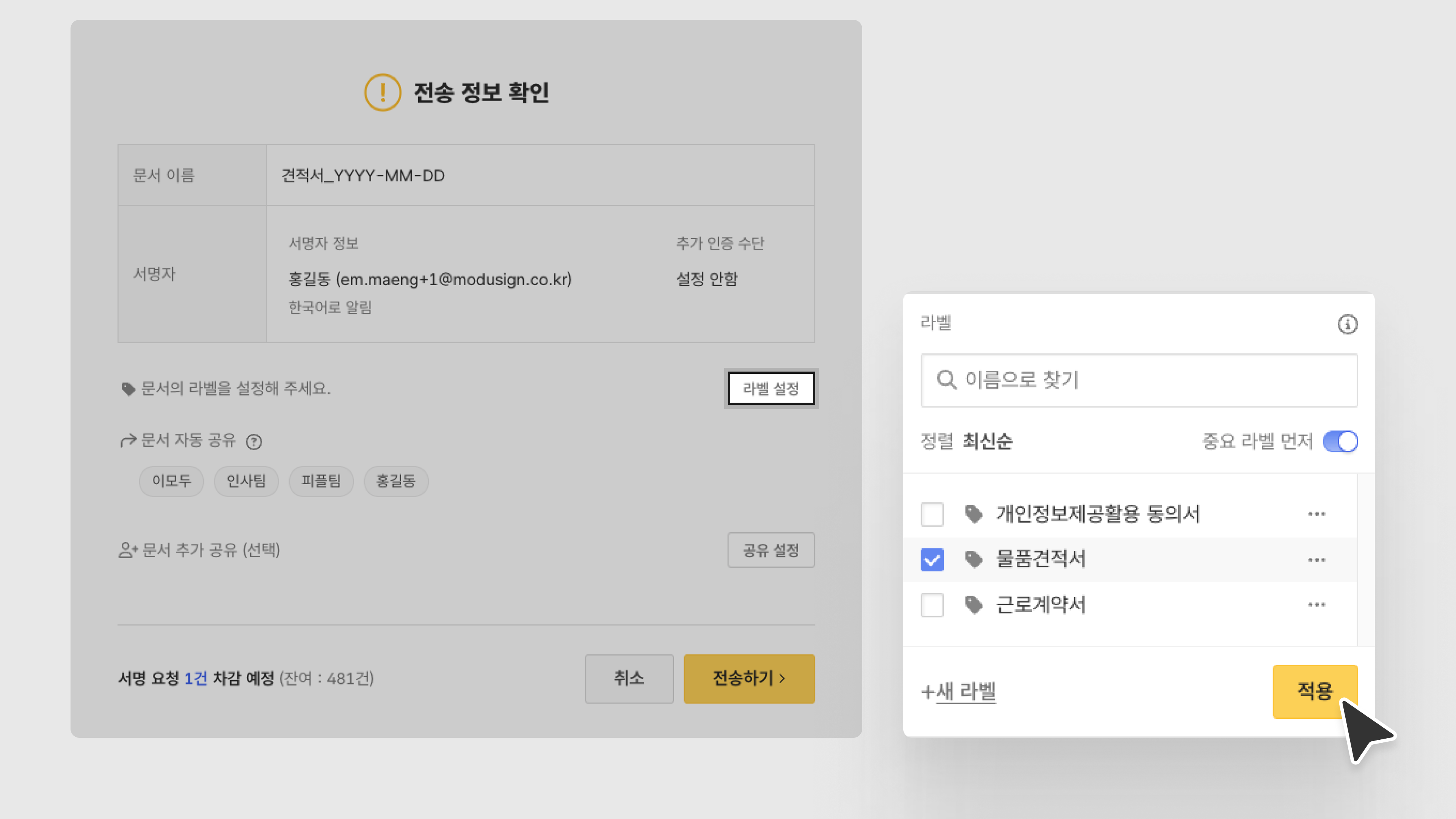Click the 공유 설정 button

tap(771, 550)
